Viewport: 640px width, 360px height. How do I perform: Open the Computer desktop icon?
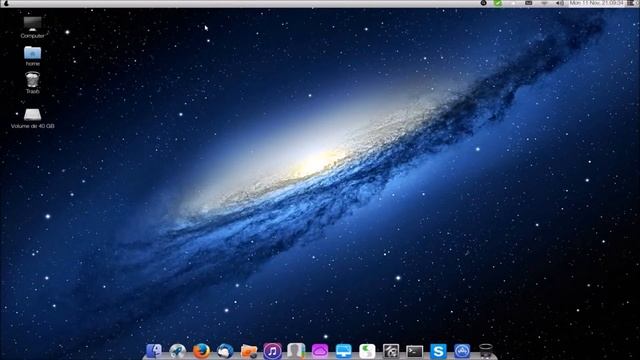pyautogui.click(x=32, y=27)
